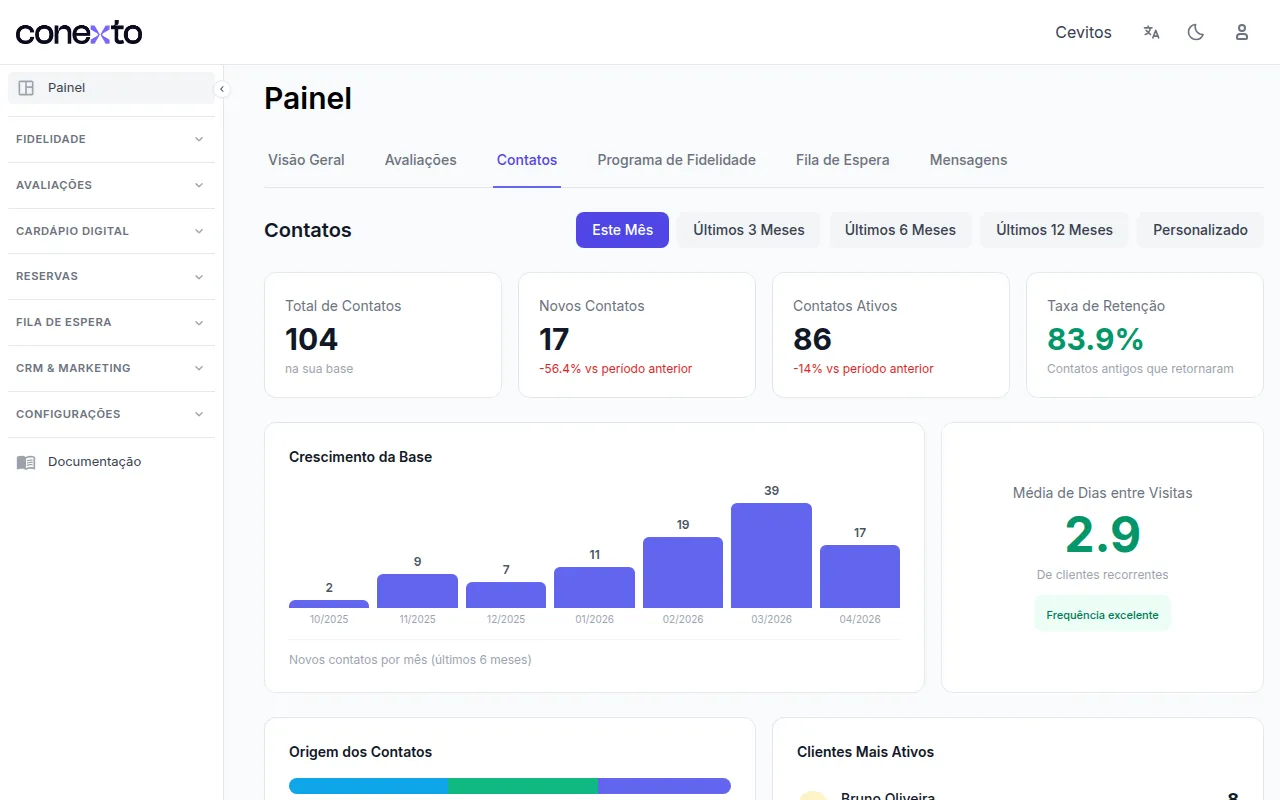Expand the Fila de Espera sidebar section

pos(111,322)
